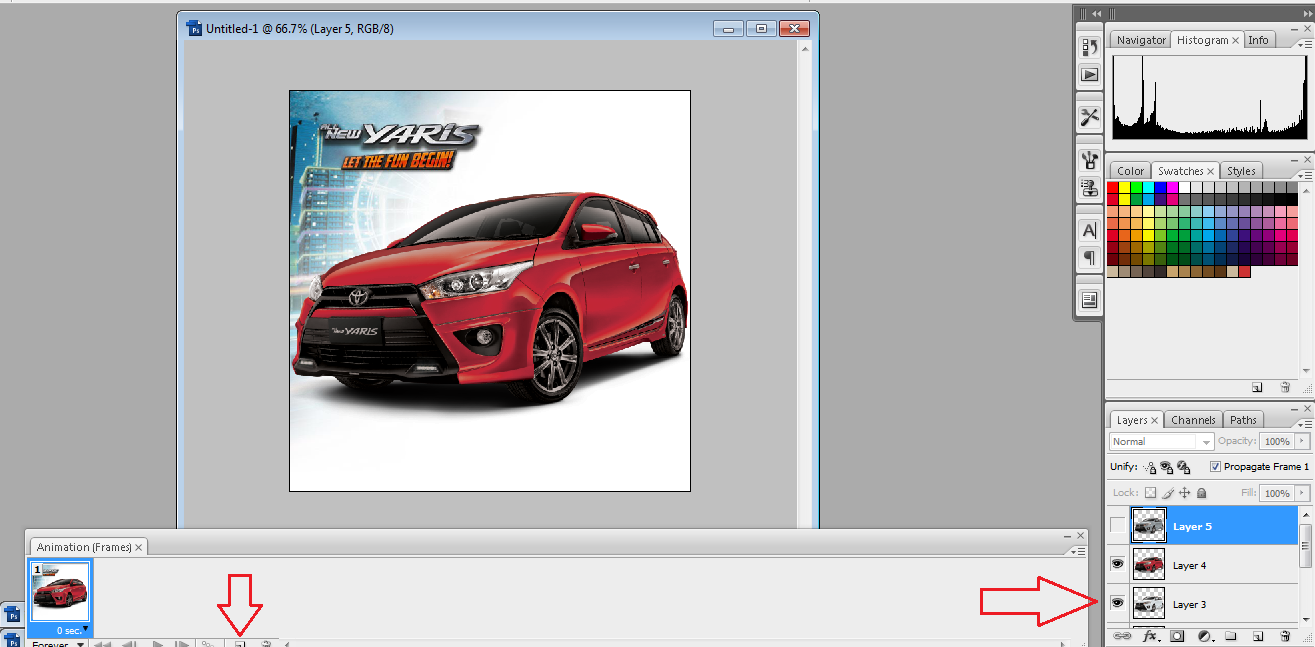Hide Layer 3 using eye icon
Image resolution: width=1315 pixels, height=647 pixels.
click(1117, 604)
